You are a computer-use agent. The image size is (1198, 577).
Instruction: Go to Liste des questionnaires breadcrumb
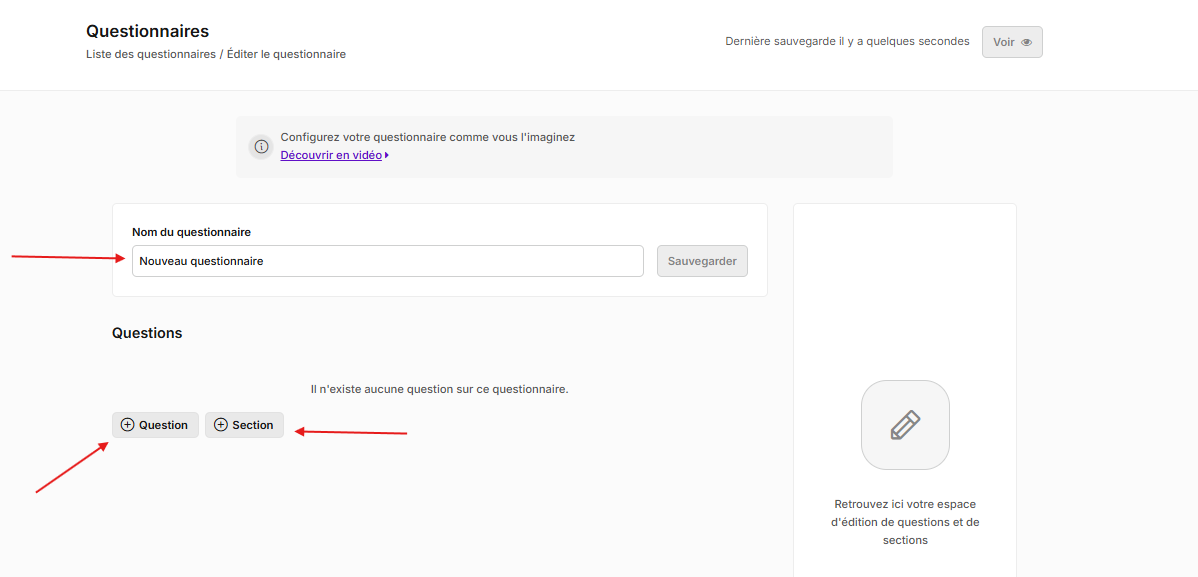pos(151,54)
